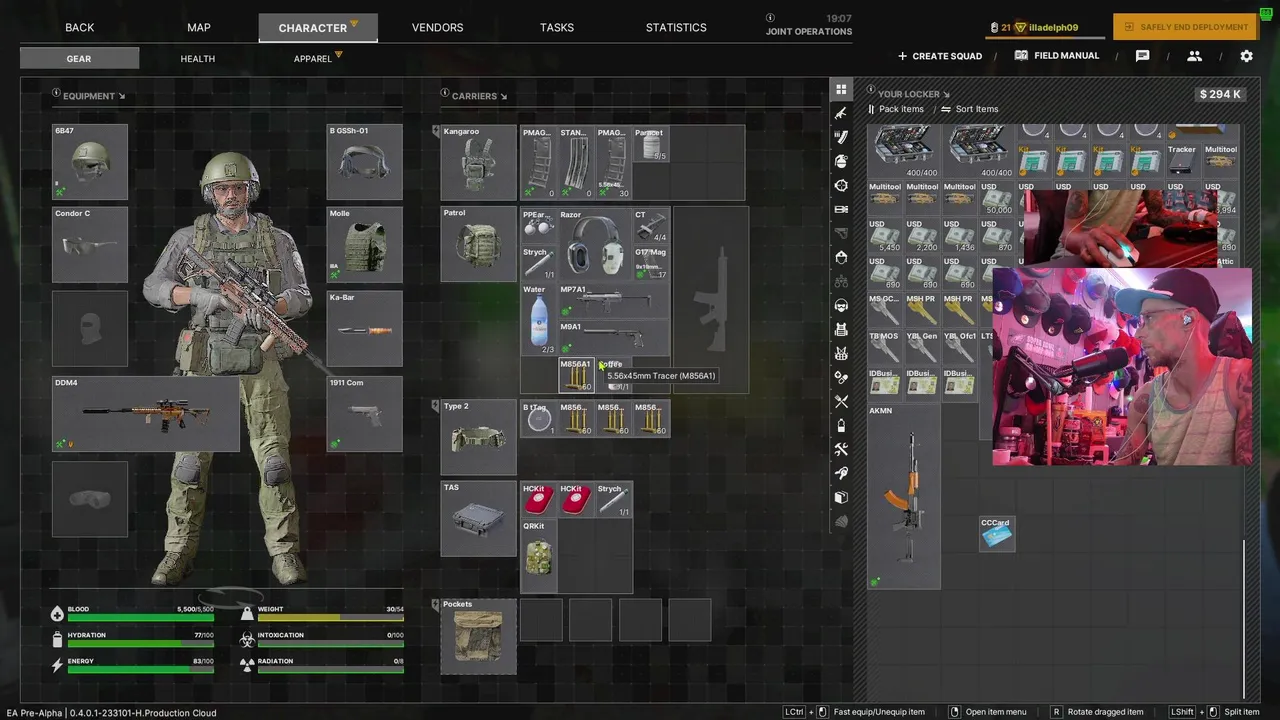Click Safely End Deployment button
1280x720 pixels.
[x=1185, y=27]
